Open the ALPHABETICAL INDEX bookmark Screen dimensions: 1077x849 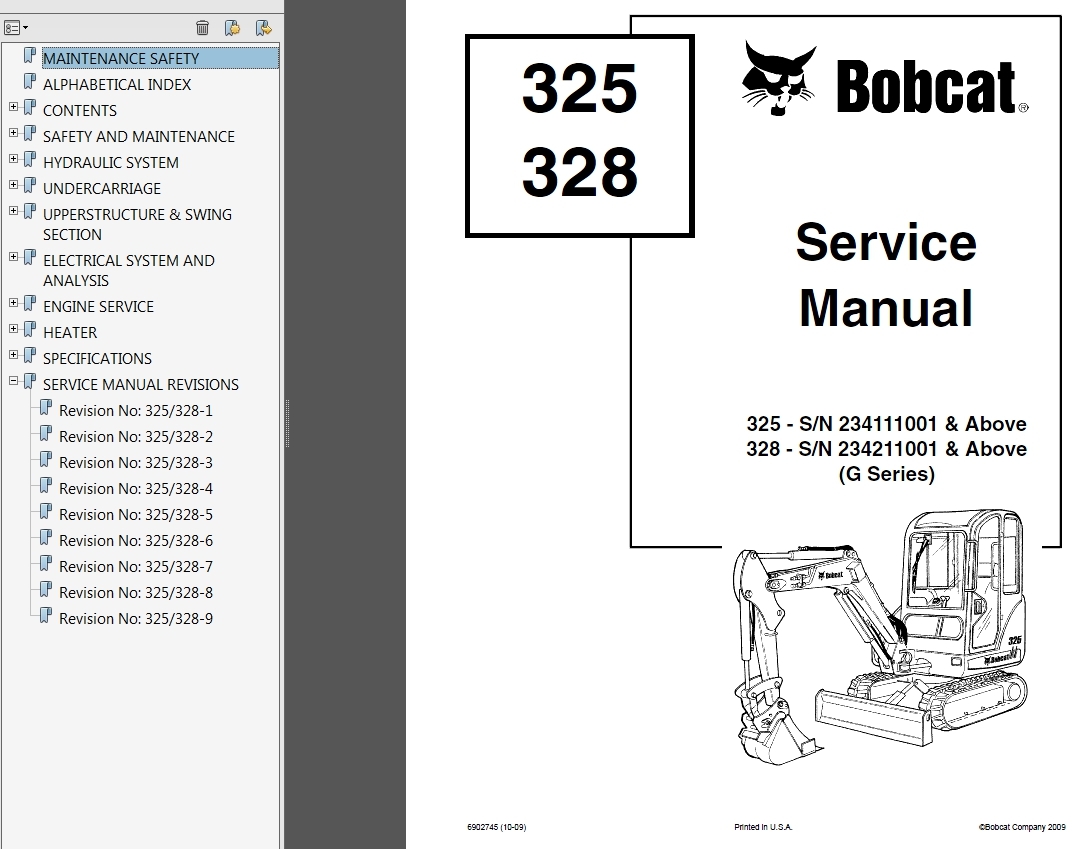(x=117, y=84)
